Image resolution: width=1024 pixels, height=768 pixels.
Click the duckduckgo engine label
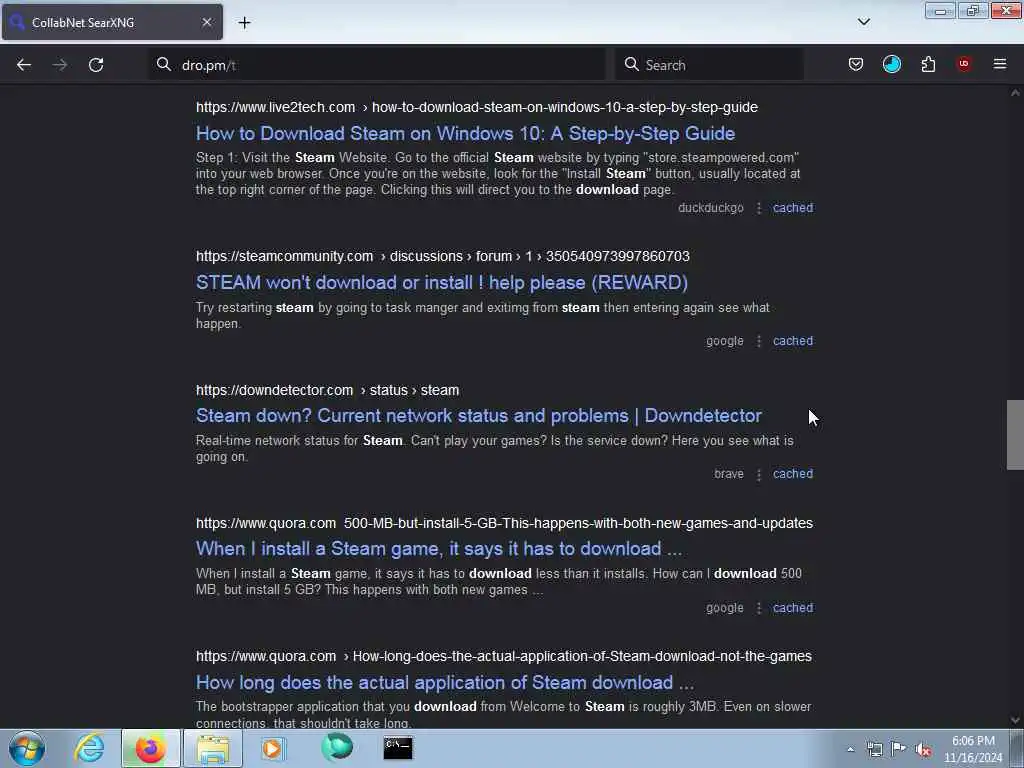[711, 208]
